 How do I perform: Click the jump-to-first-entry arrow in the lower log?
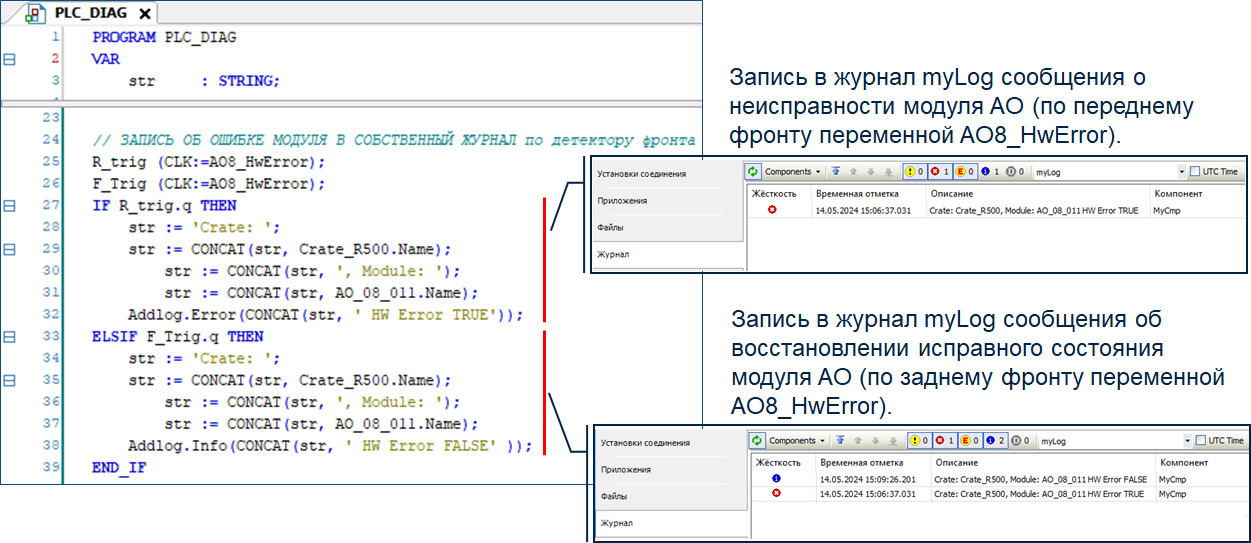pos(838,440)
